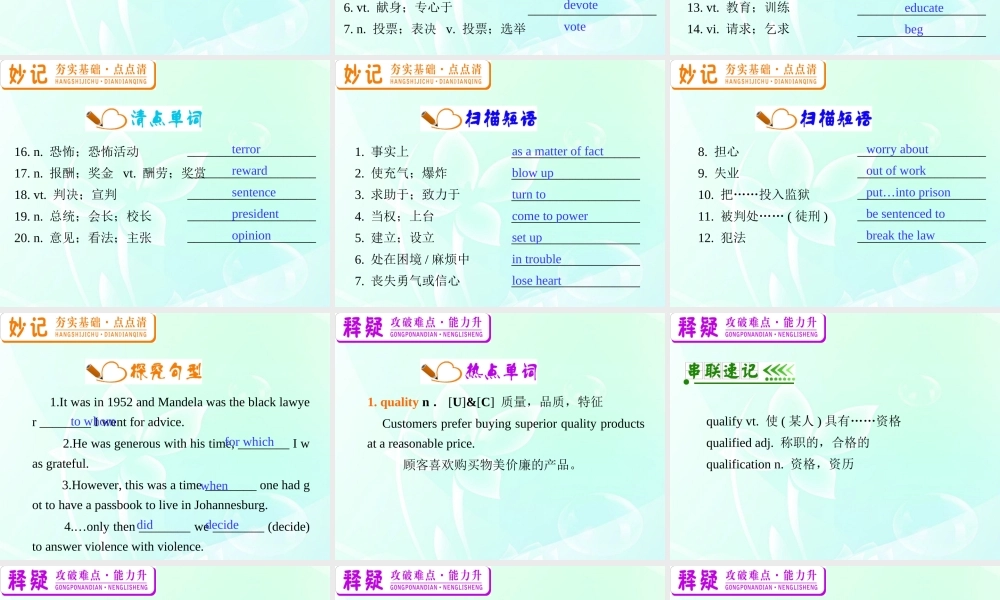This screenshot has width=1000, height=600.
Task: Click the translation '顾客喜欢购买物美价廉的产品。'
Action: [x=492, y=465]
